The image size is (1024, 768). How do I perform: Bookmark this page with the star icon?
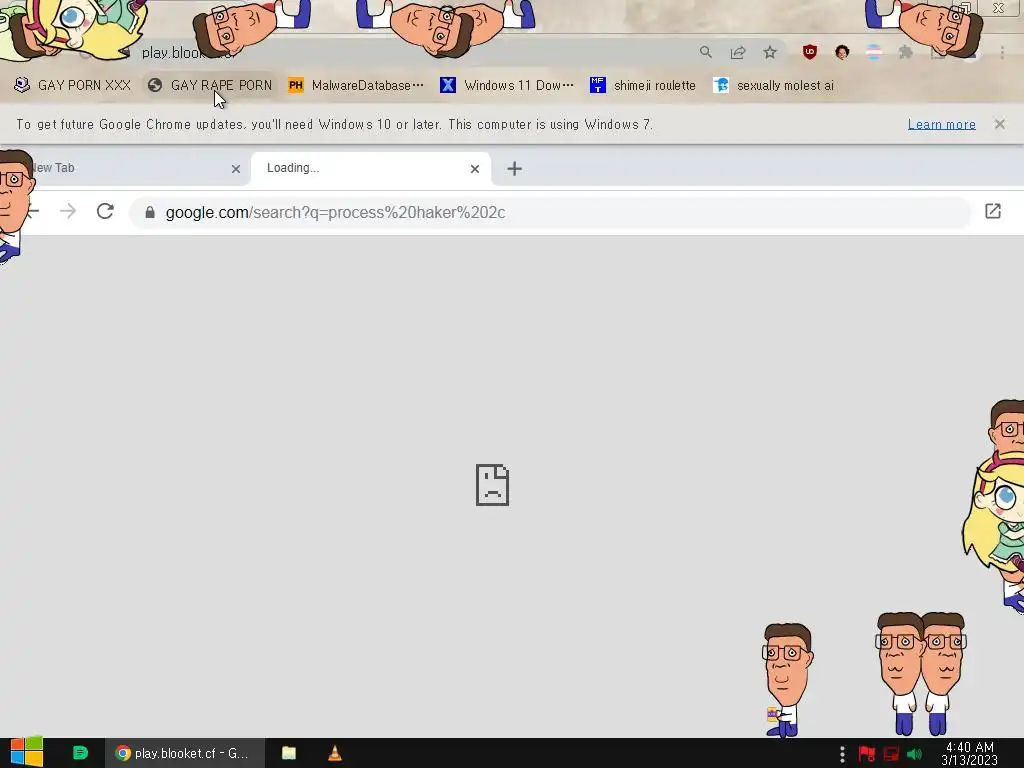point(770,52)
